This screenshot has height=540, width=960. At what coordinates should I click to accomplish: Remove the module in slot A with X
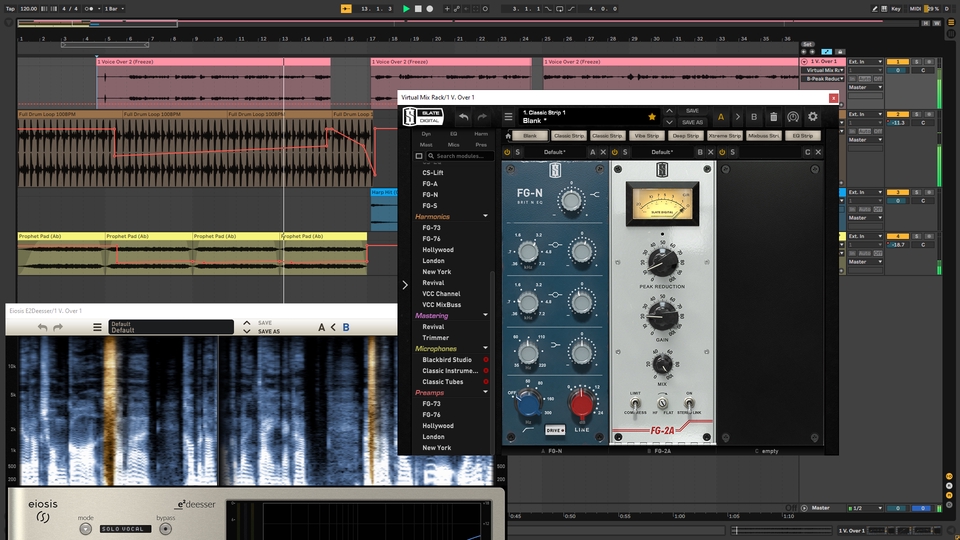coord(603,152)
